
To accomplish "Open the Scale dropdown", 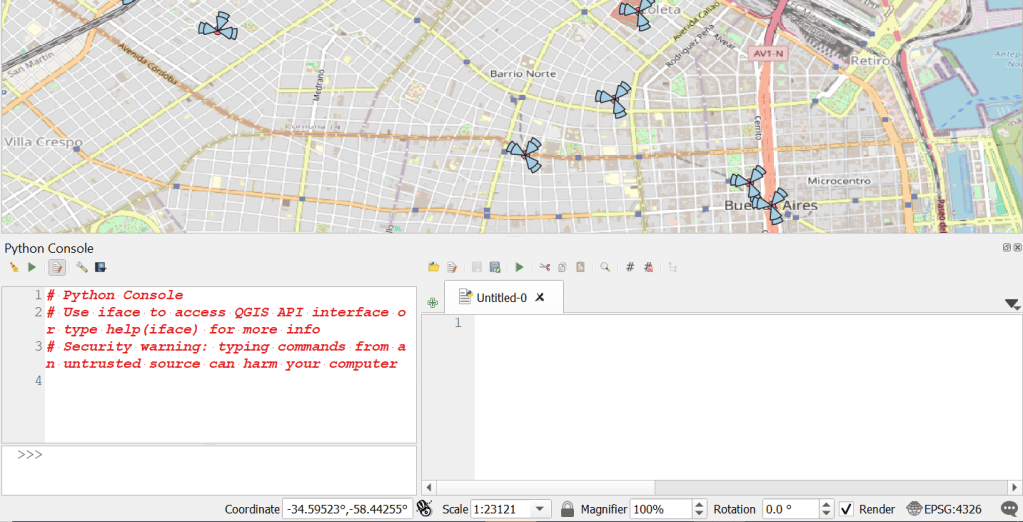I will coord(540,509).
